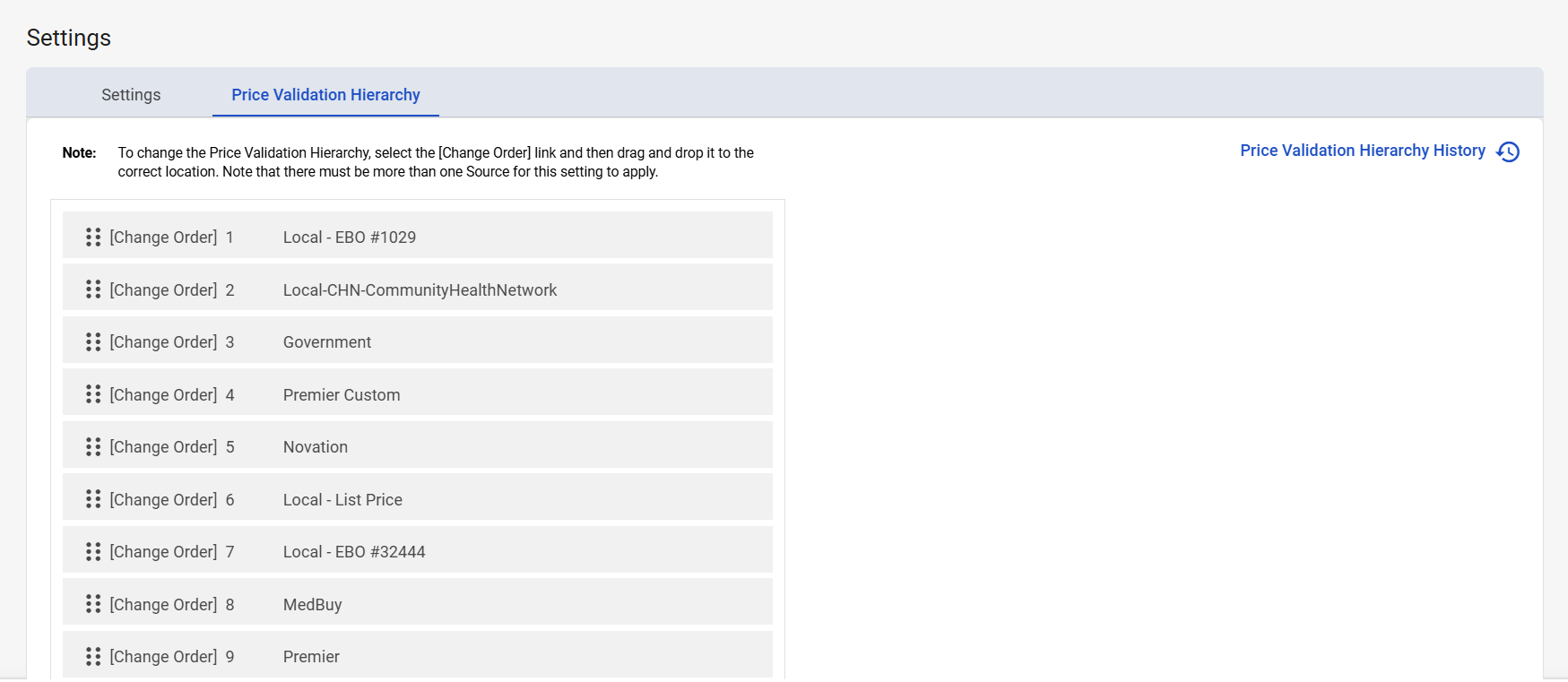Image resolution: width=1568 pixels, height=682 pixels.
Task: Click [Change Order] link for Novation
Action: coord(163,447)
